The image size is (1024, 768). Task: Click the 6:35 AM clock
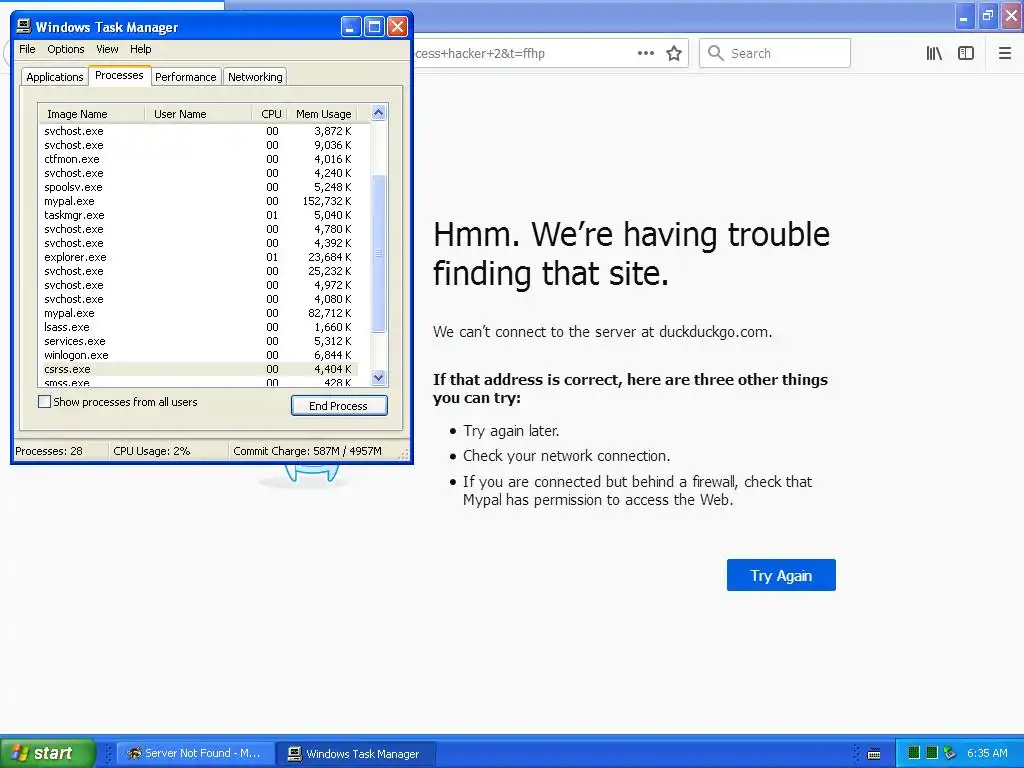point(987,753)
